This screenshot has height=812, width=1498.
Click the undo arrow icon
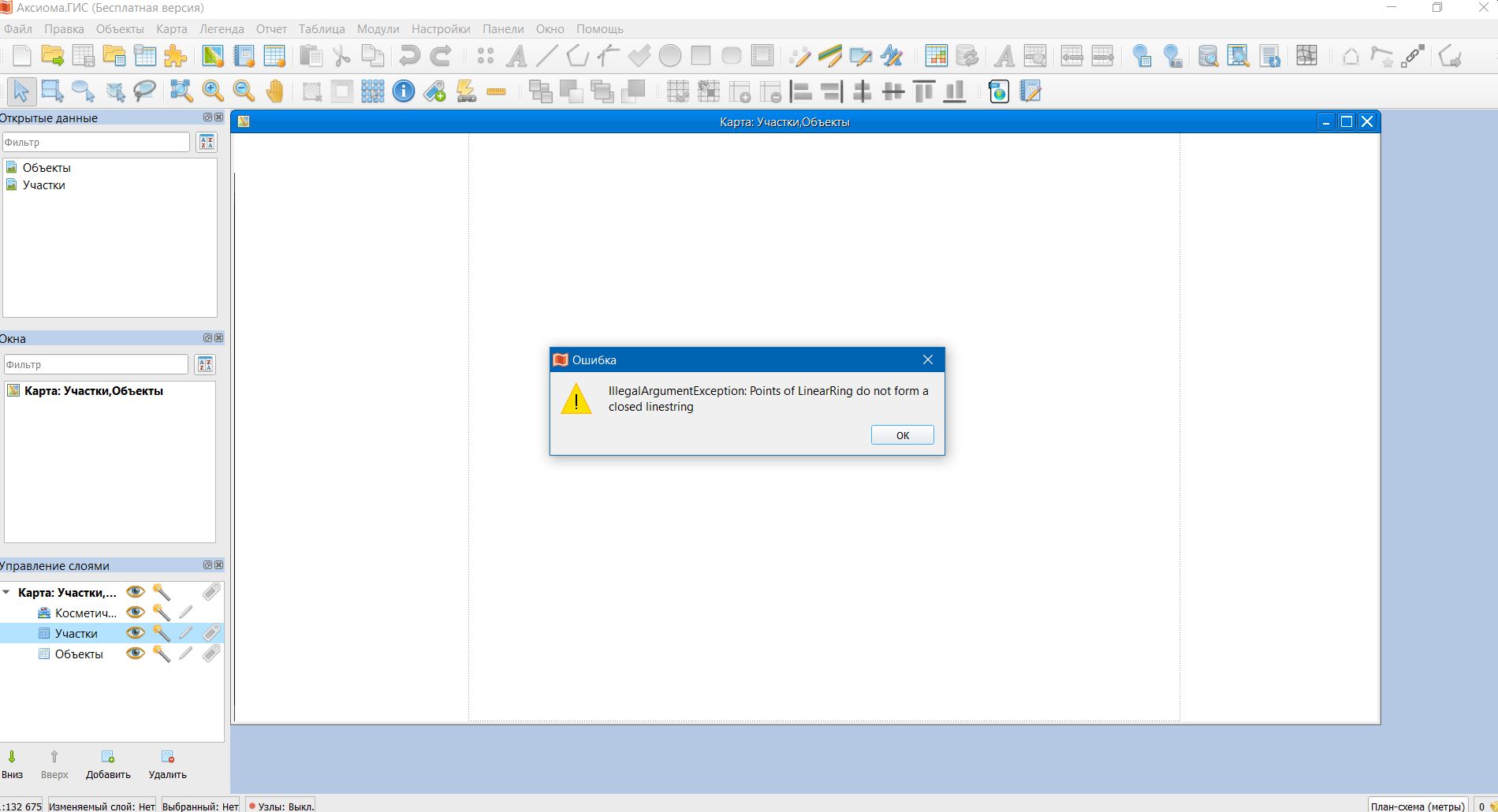pyautogui.click(x=409, y=56)
